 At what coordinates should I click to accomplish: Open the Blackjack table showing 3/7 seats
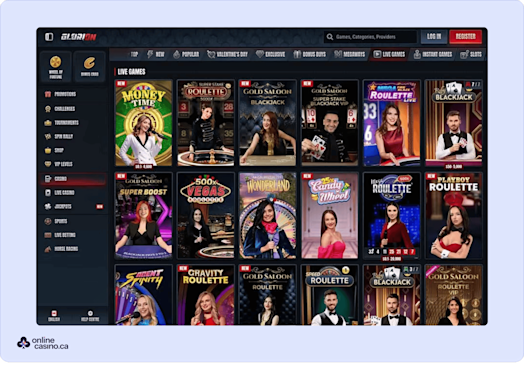coord(391,295)
